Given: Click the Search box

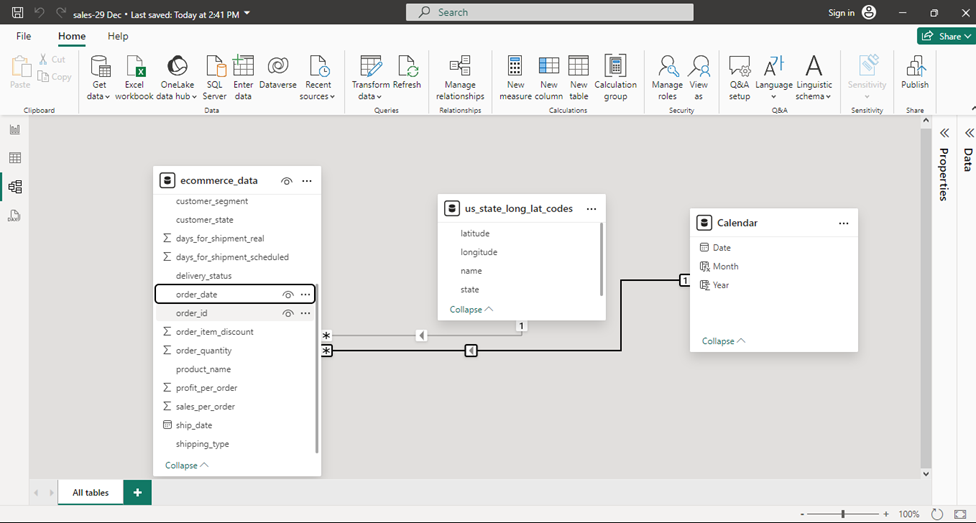Looking at the screenshot, I should click(x=550, y=12).
